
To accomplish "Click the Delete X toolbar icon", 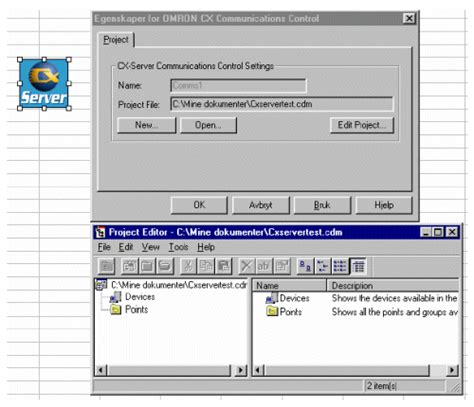I will coord(247,266).
